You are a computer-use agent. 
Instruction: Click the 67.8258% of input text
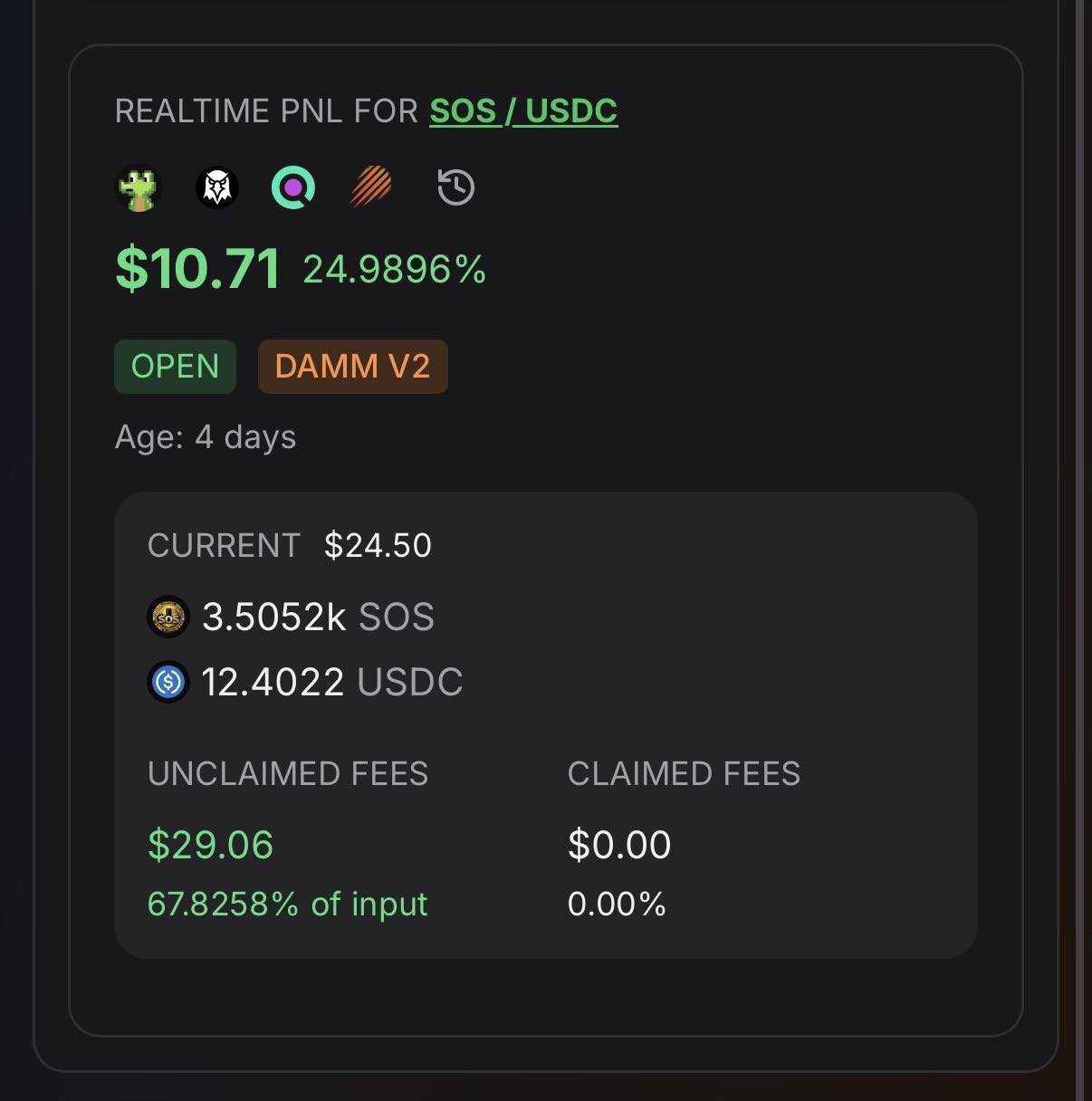click(287, 904)
